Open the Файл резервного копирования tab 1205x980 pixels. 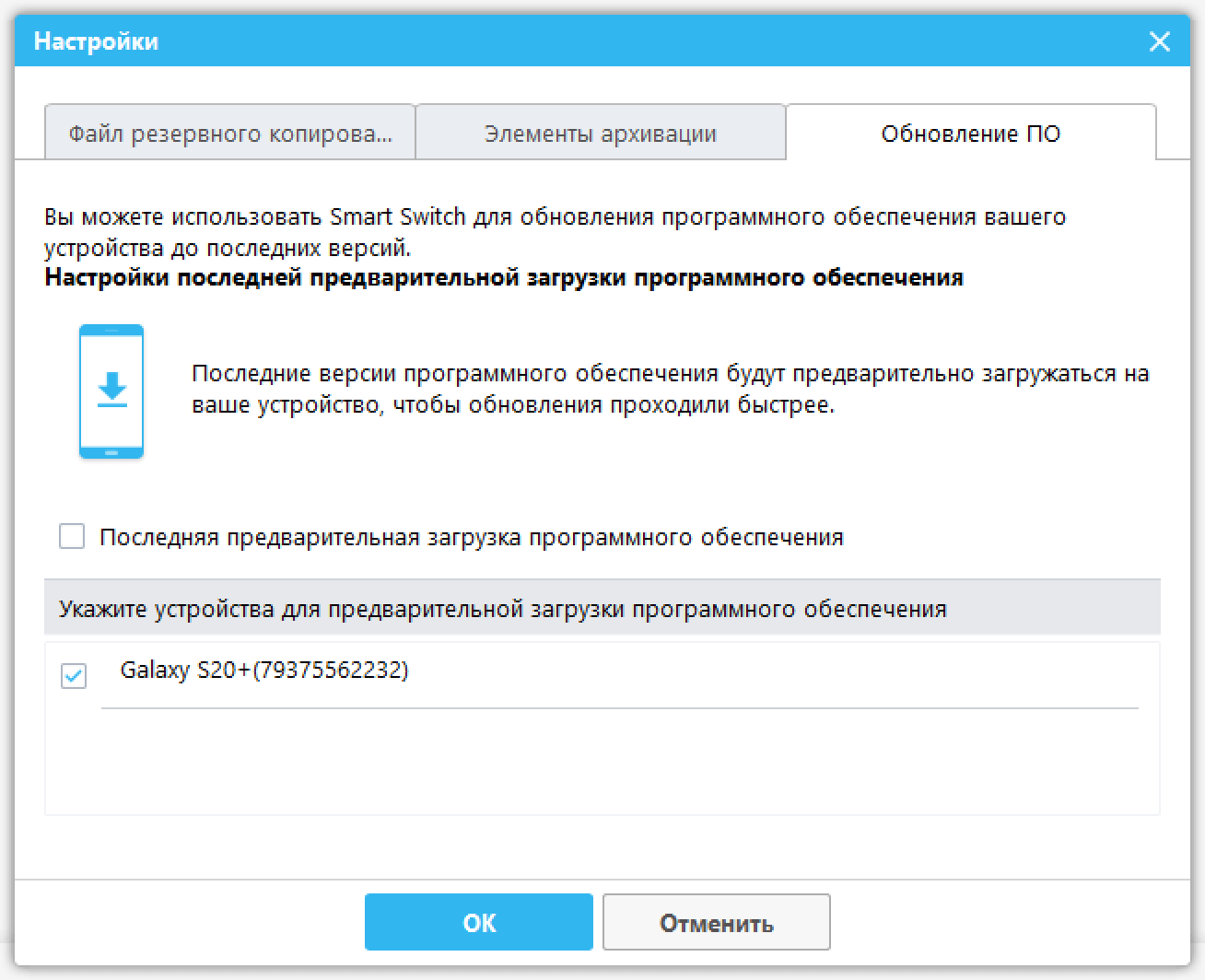(x=230, y=134)
